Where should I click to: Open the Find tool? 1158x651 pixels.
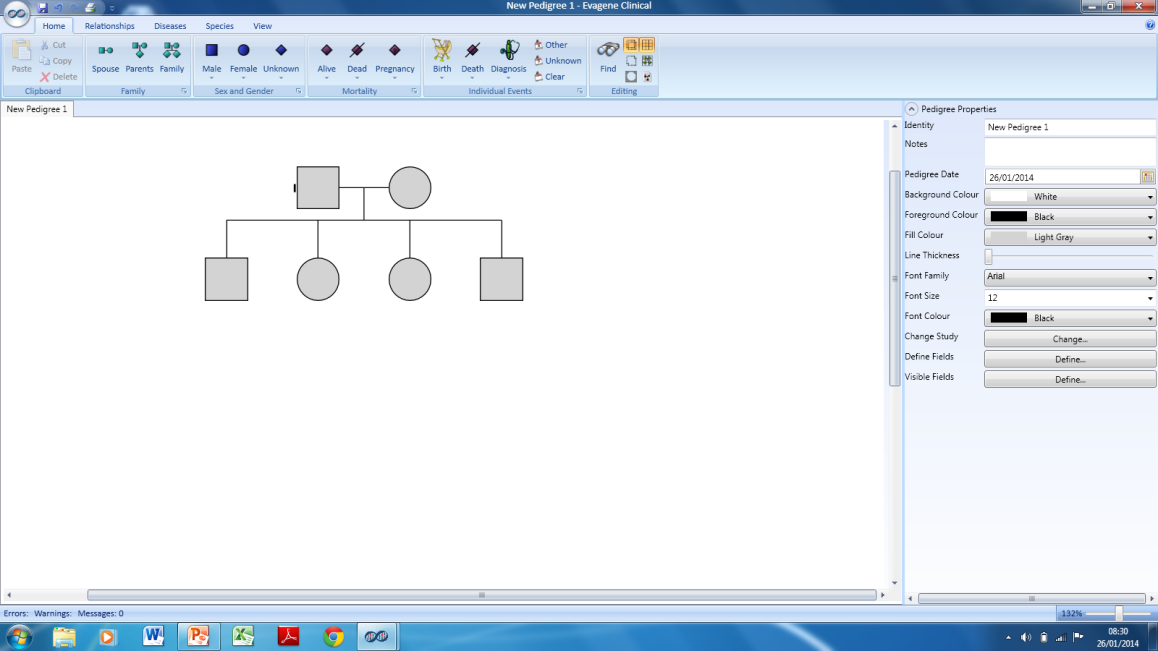point(607,56)
